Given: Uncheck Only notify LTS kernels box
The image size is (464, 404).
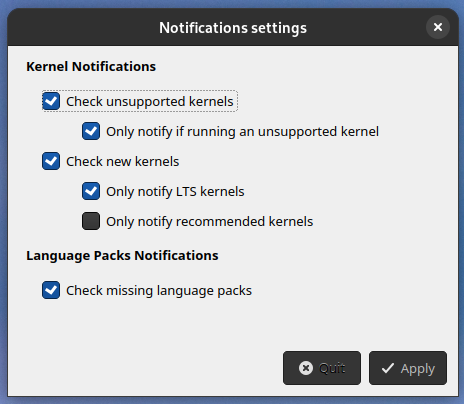Looking at the screenshot, I should coord(91,191).
